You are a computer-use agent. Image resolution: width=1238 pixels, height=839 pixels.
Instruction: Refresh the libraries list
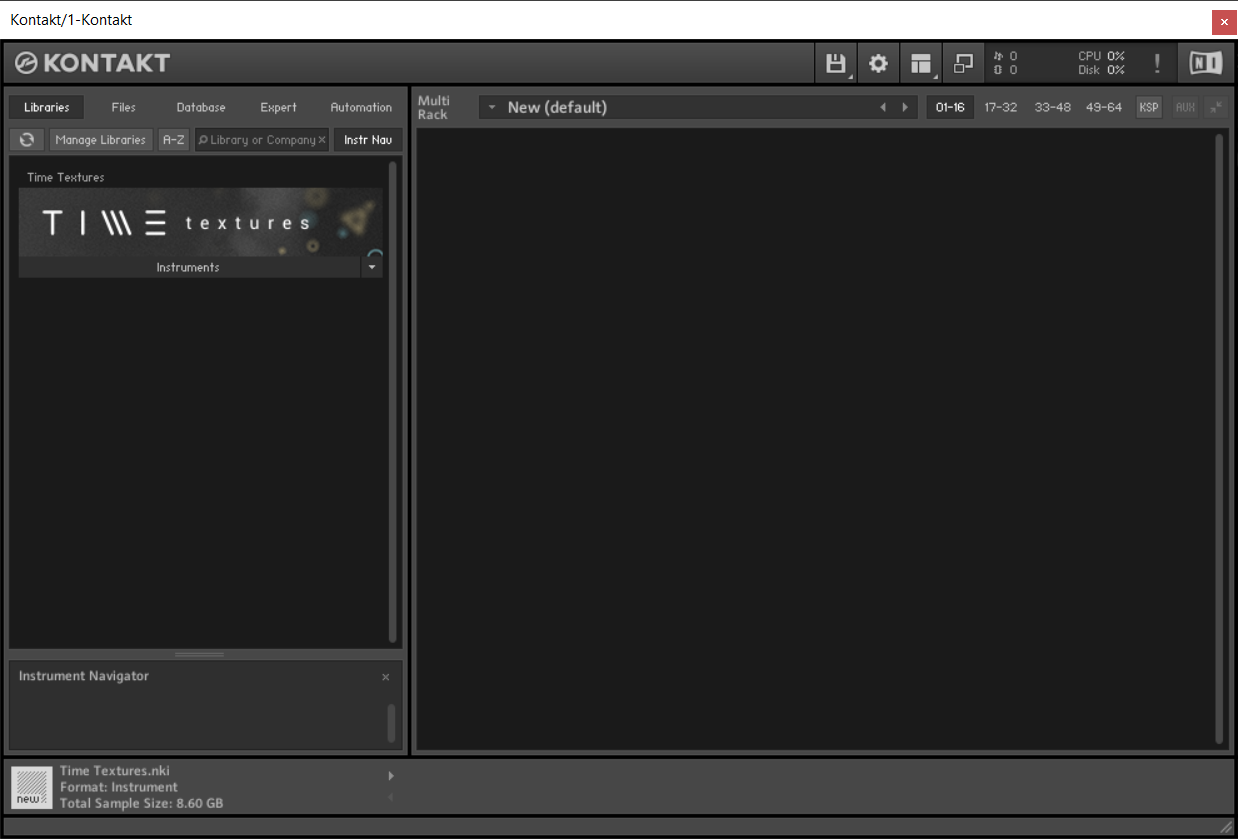[27, 140]
